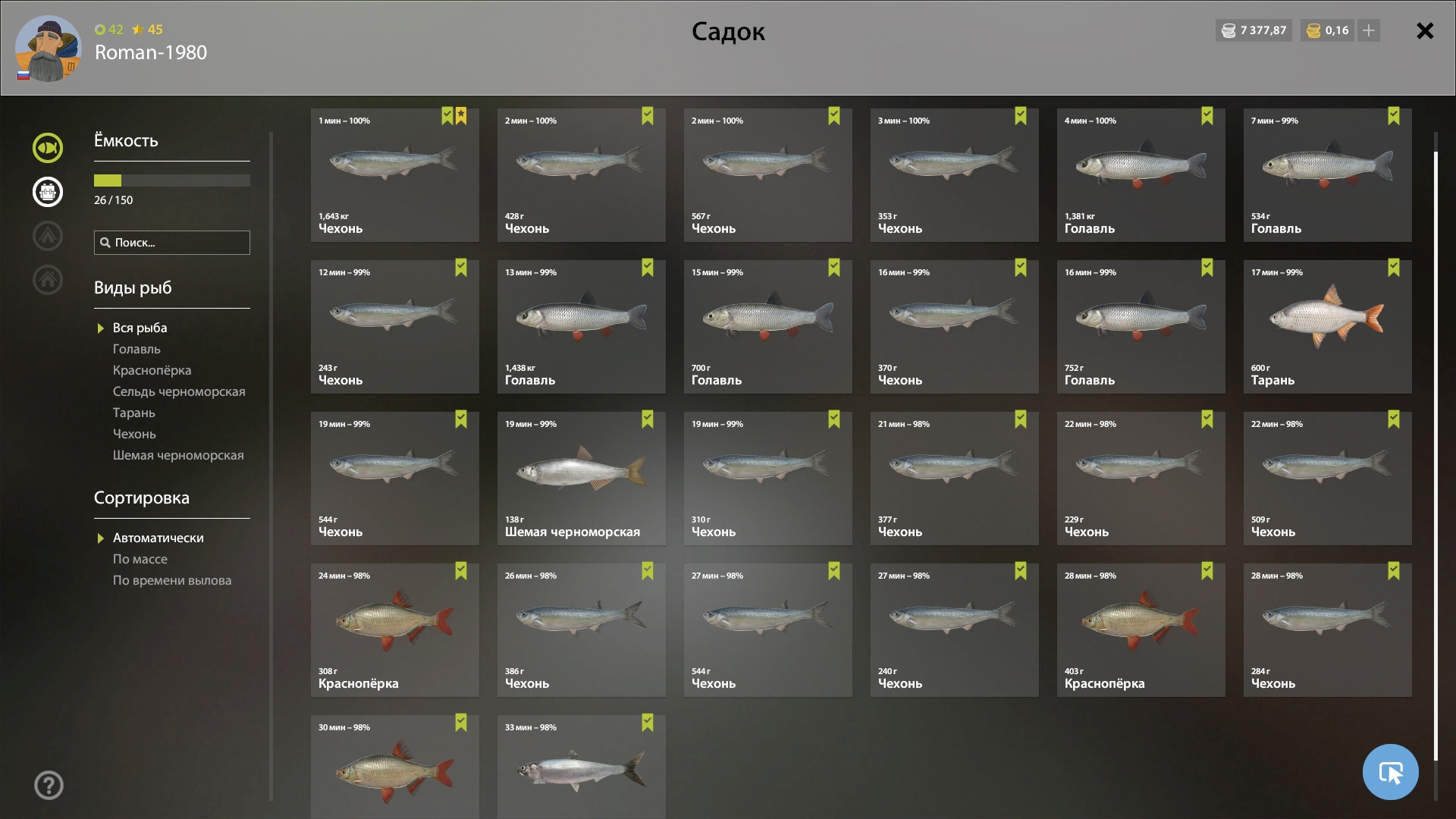Click the gold coins balance 0,16
This screenshot has height=819, width=1456.
pos(1328,30)
